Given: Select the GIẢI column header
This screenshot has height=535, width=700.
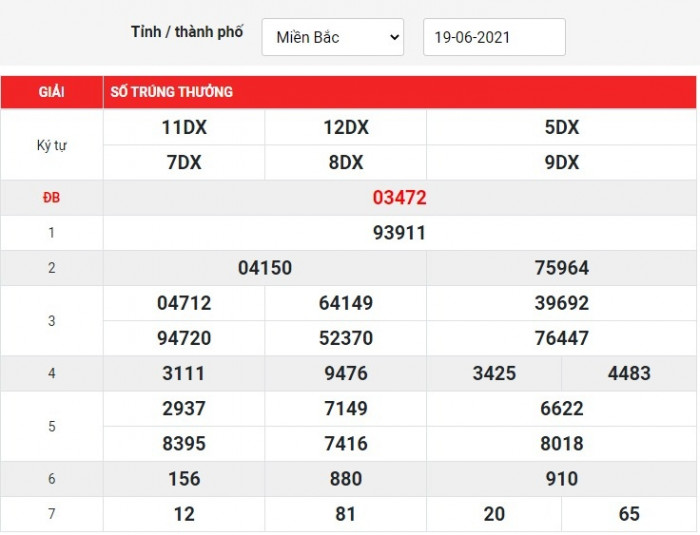Looking at the screenshot, I should tap(52, 92).
